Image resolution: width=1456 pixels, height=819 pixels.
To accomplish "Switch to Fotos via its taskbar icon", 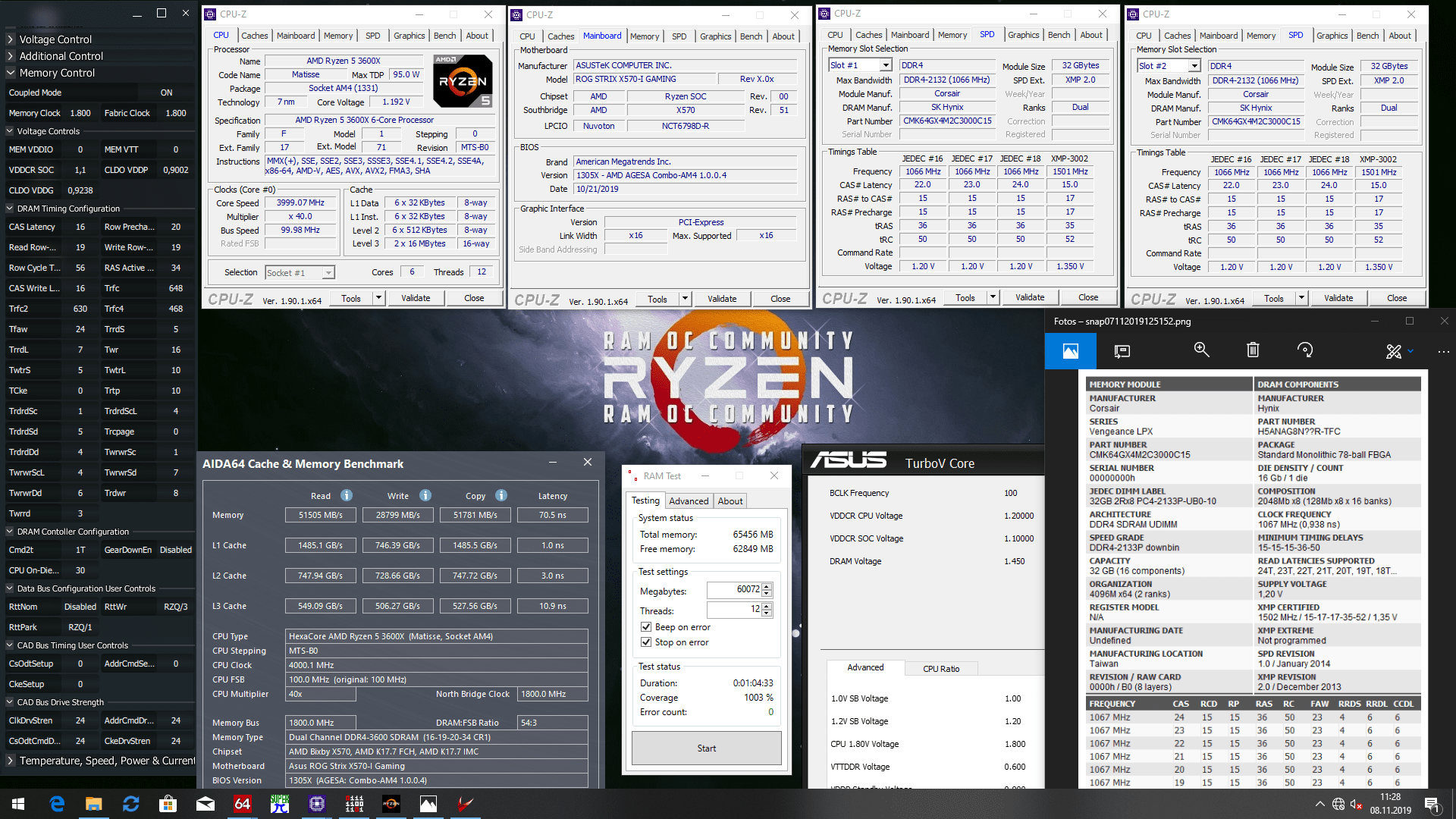I will pyautogui.click(x=428, y=804).
